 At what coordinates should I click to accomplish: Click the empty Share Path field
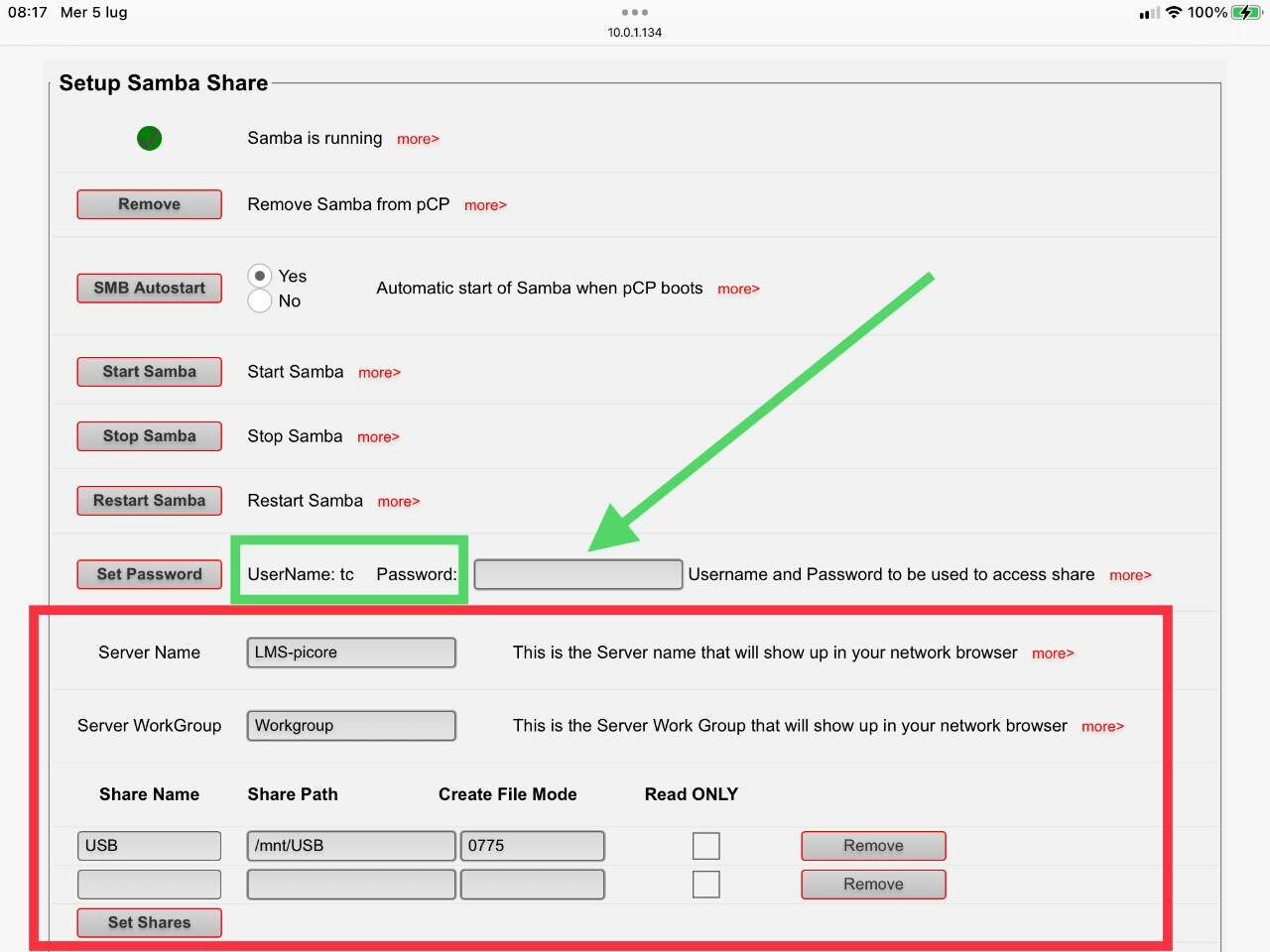coord(351,885)
